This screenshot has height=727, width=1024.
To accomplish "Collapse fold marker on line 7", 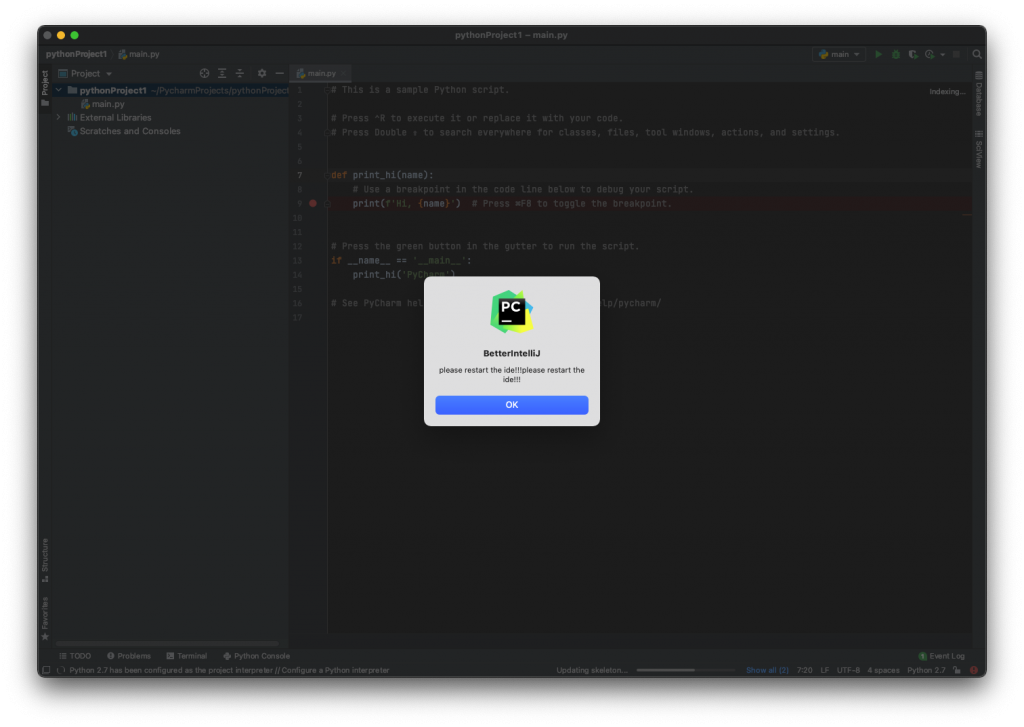I will pyautogui.click(x=327, y=175).
